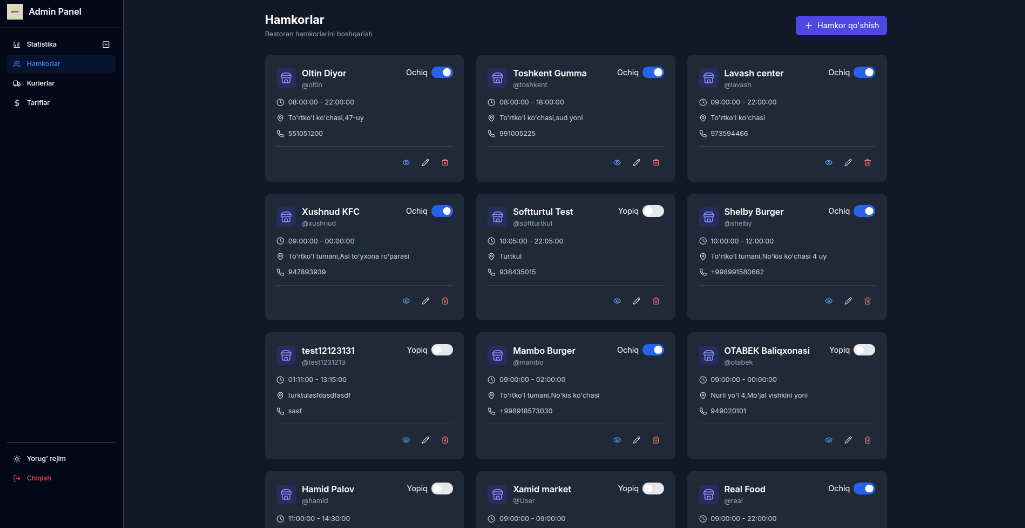
Task: Log out using the Chiqish link
Action: 39,478
